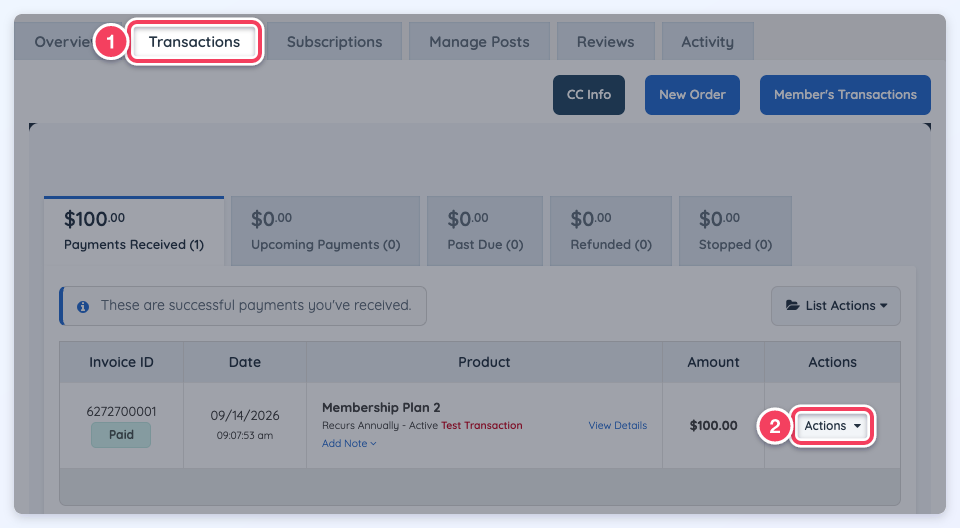
Task: Click the folder icon in List Actions
Action: click(x=793, y=305)
